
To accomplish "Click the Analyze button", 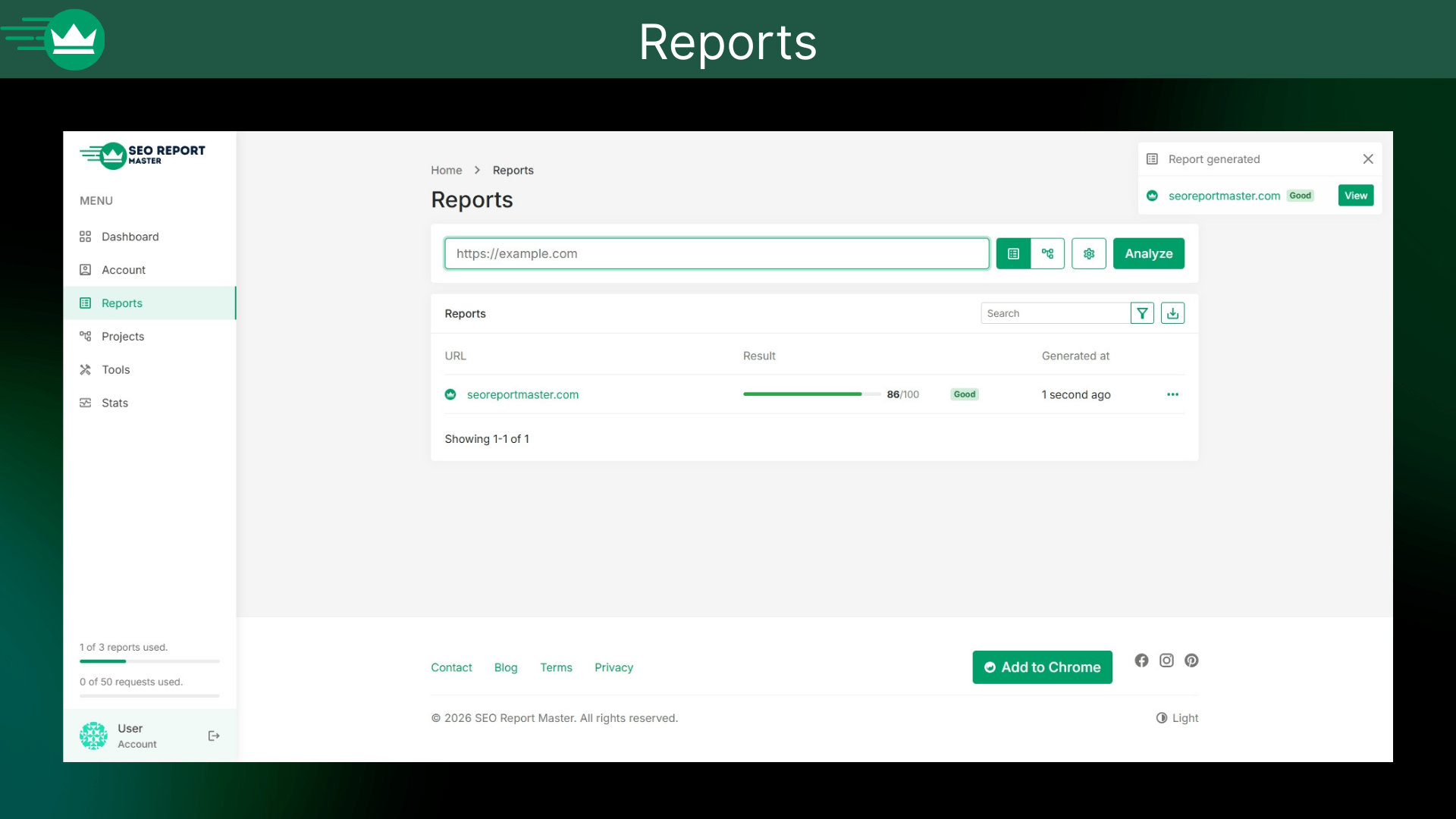I will 1148,253.
